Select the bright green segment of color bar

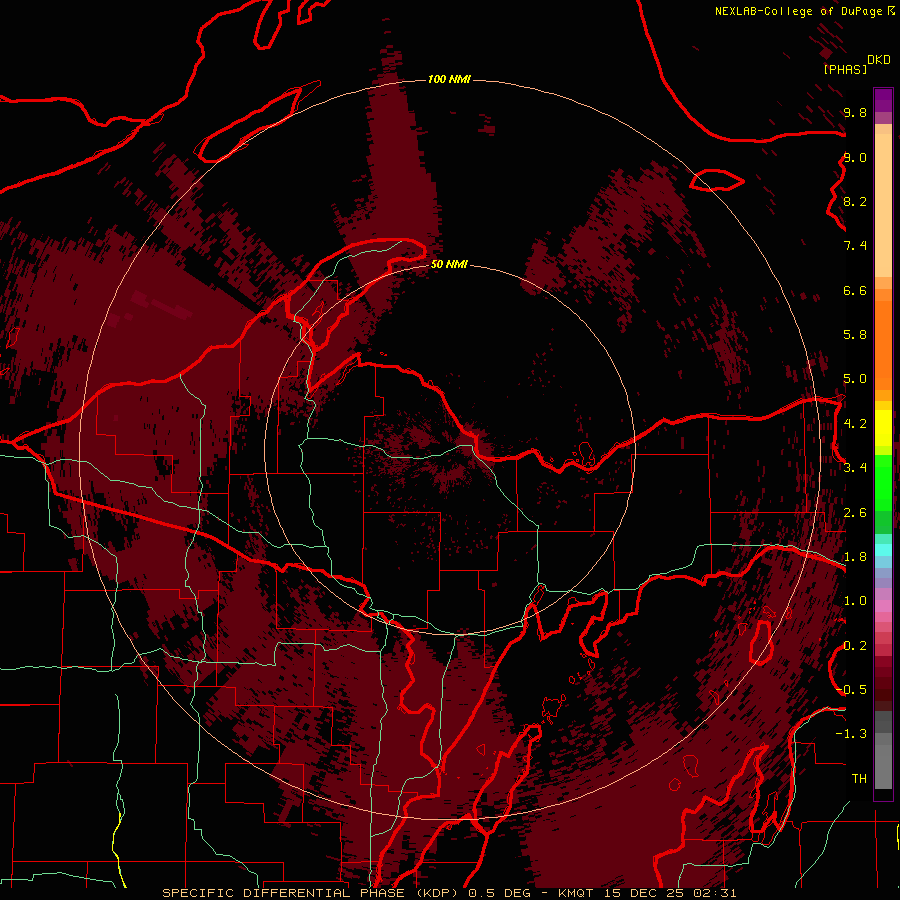point(883,482)
